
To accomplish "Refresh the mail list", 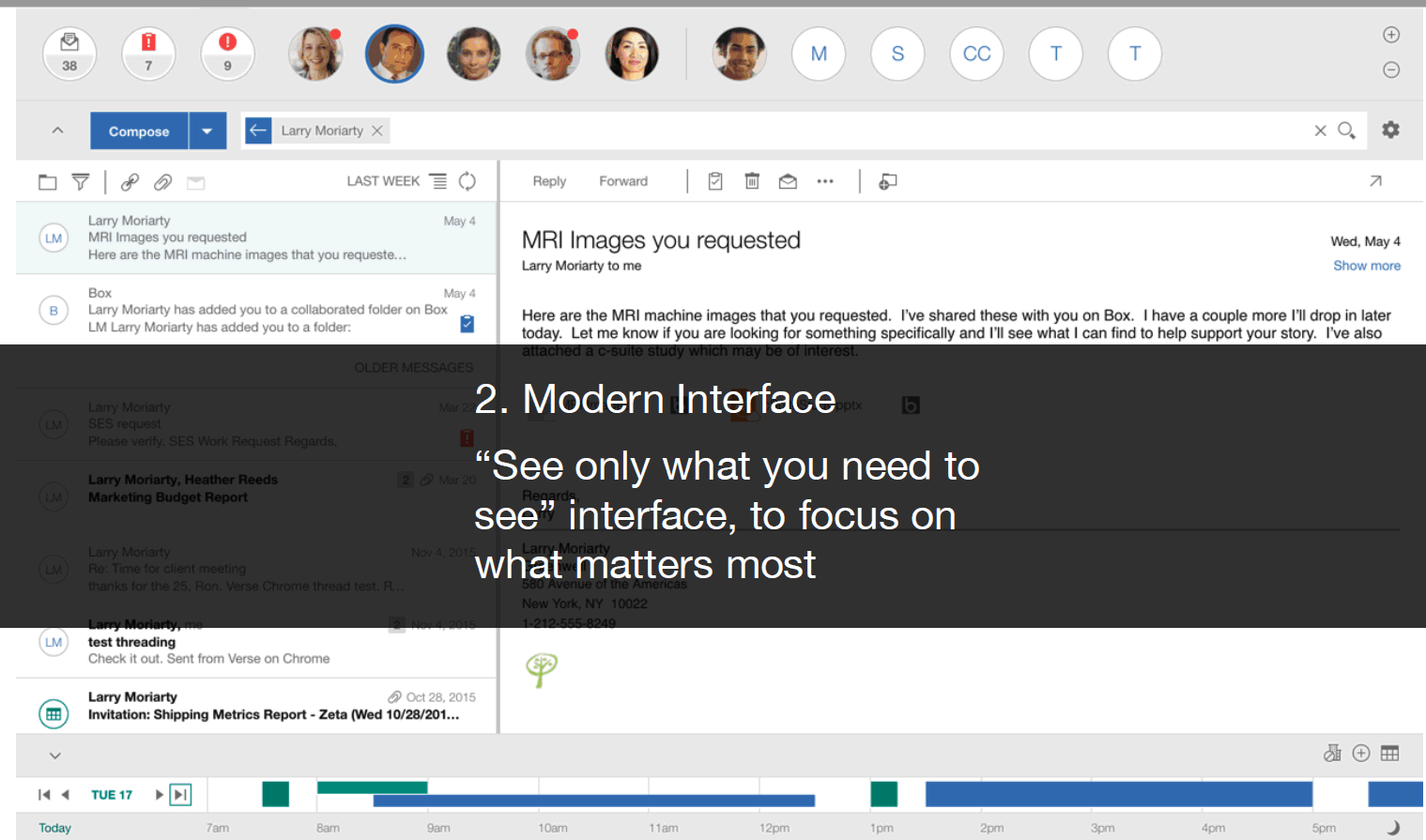I will tap(467, 181).
